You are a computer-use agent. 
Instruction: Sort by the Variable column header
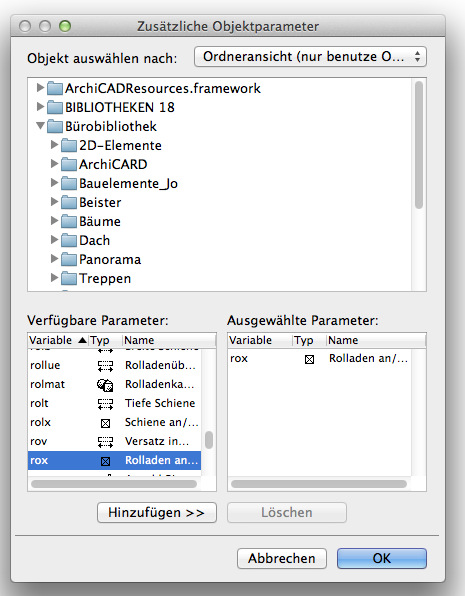coord(58,340)
